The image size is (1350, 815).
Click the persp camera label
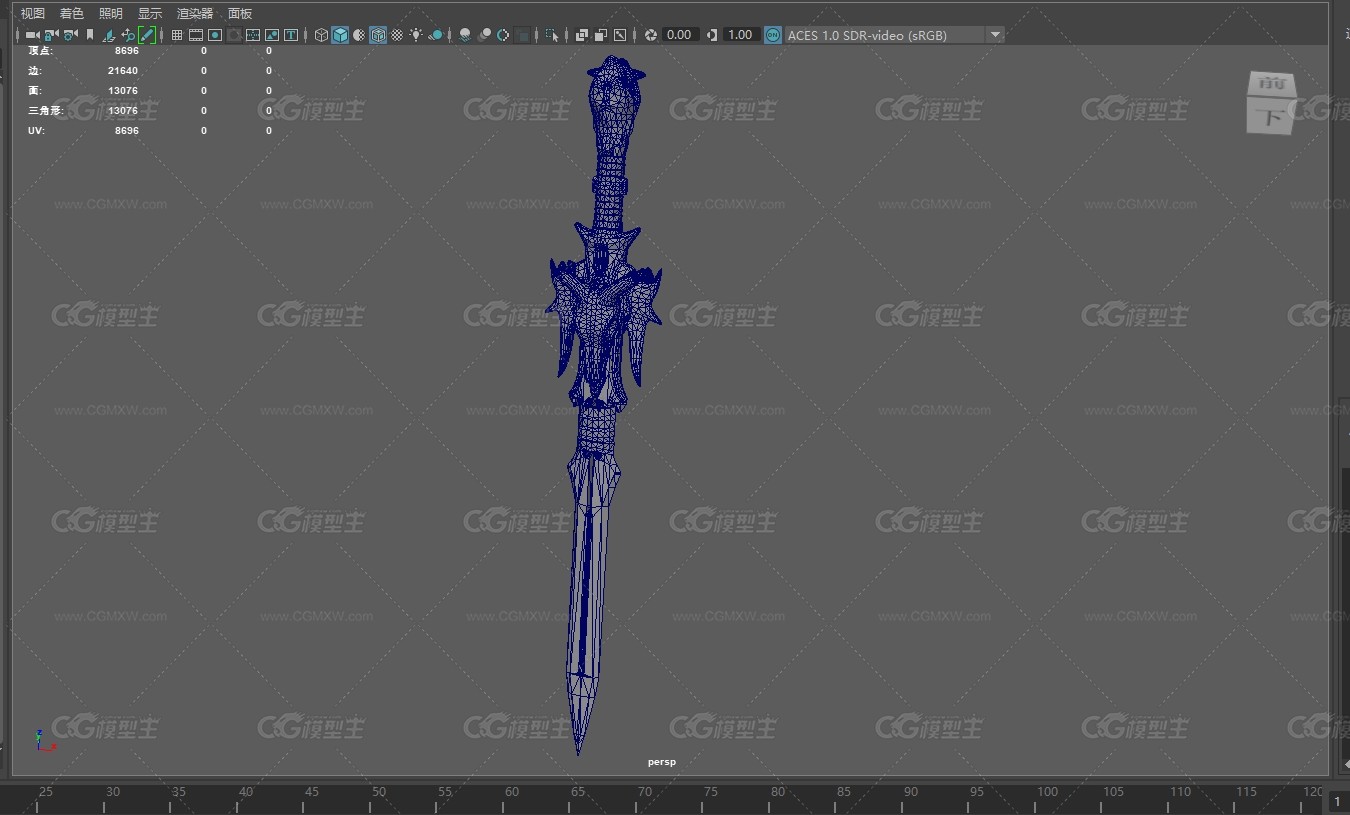(x=662, y=762)
